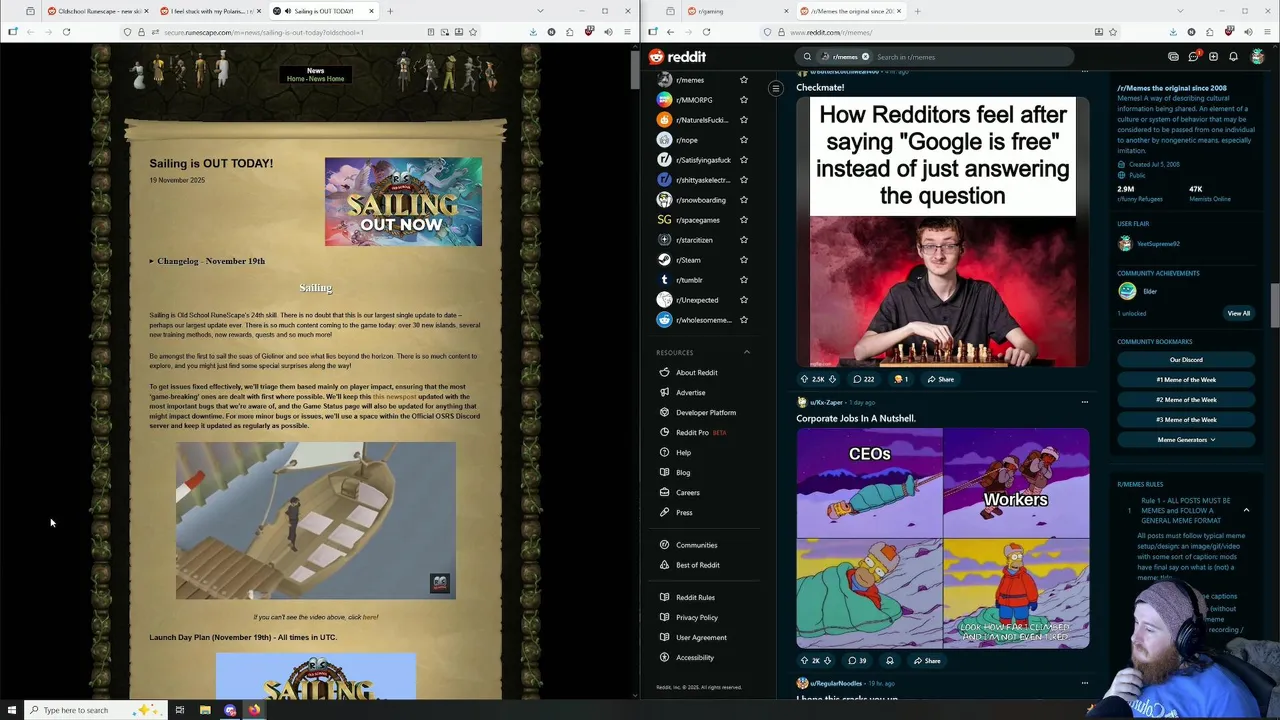Viewport: 1280px width, 720px height.
Task: Open tab list dropdown in Reddit window
Action: pyautogui.click(x=1179, y=11)
